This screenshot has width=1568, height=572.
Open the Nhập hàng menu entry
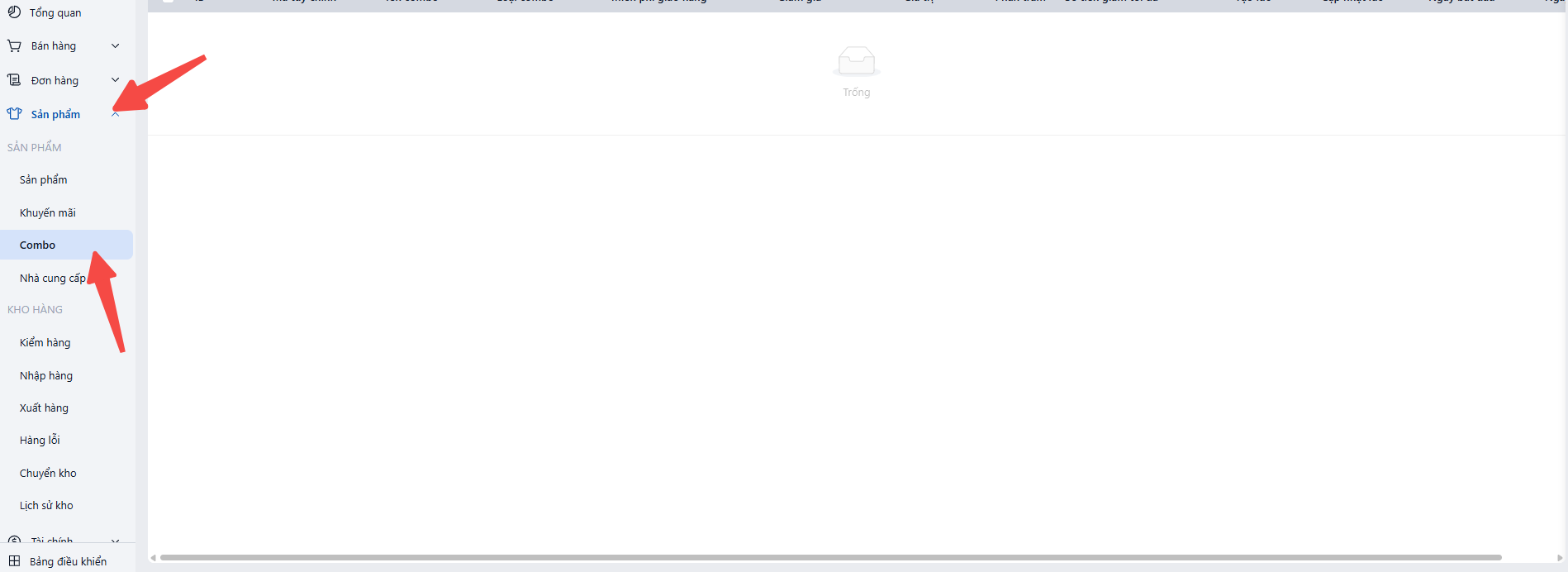pyautogui.click(x=46, y=375)
